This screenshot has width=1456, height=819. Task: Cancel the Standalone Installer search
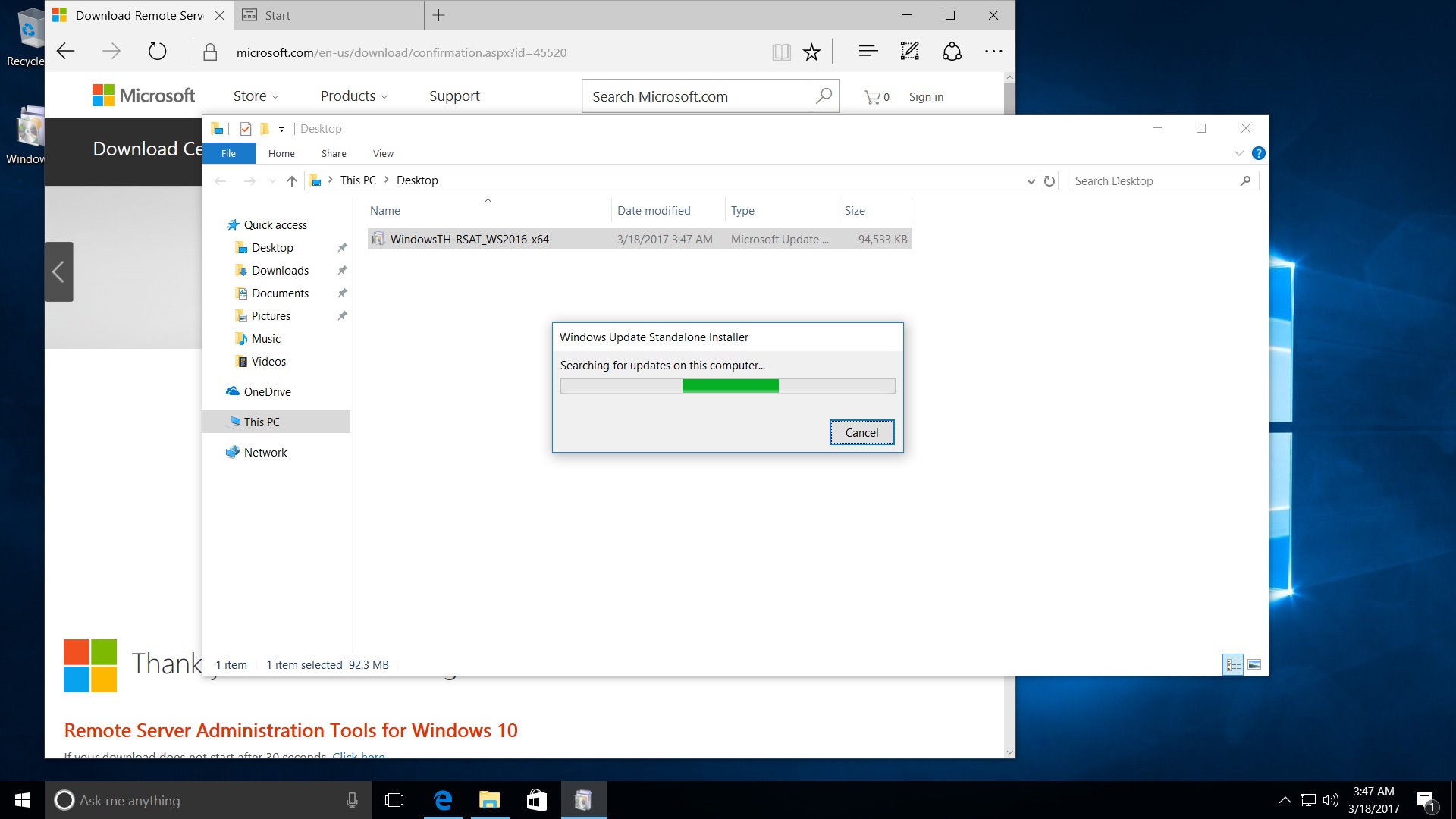coord(861,432)
